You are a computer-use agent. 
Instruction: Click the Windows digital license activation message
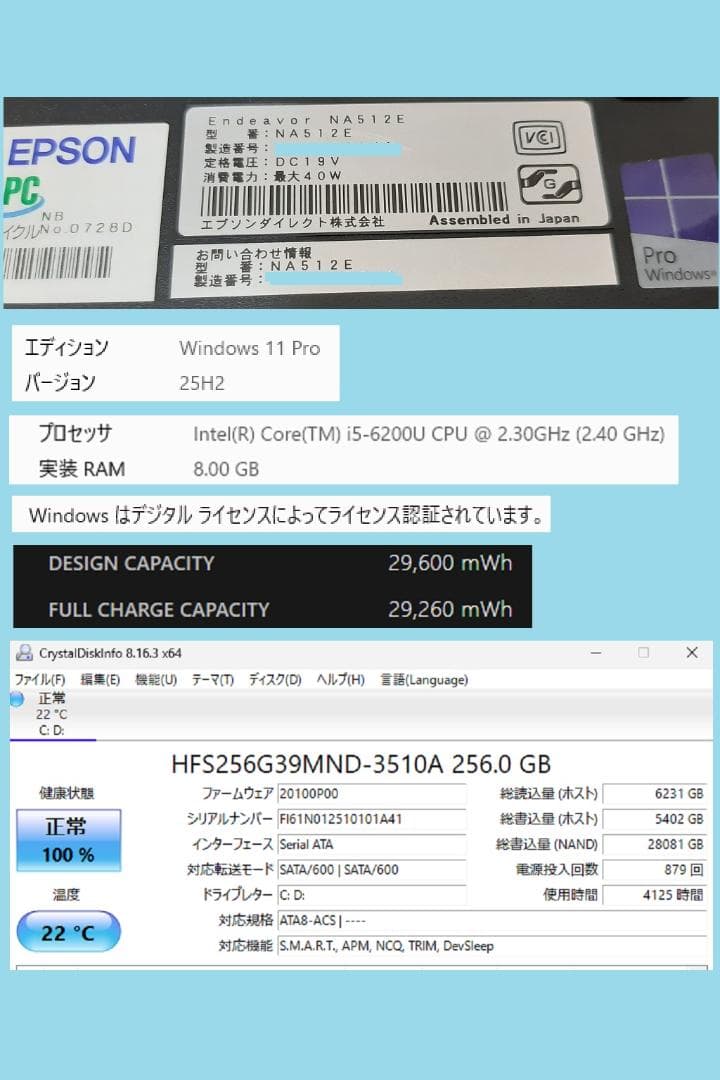tap(287, 515)
